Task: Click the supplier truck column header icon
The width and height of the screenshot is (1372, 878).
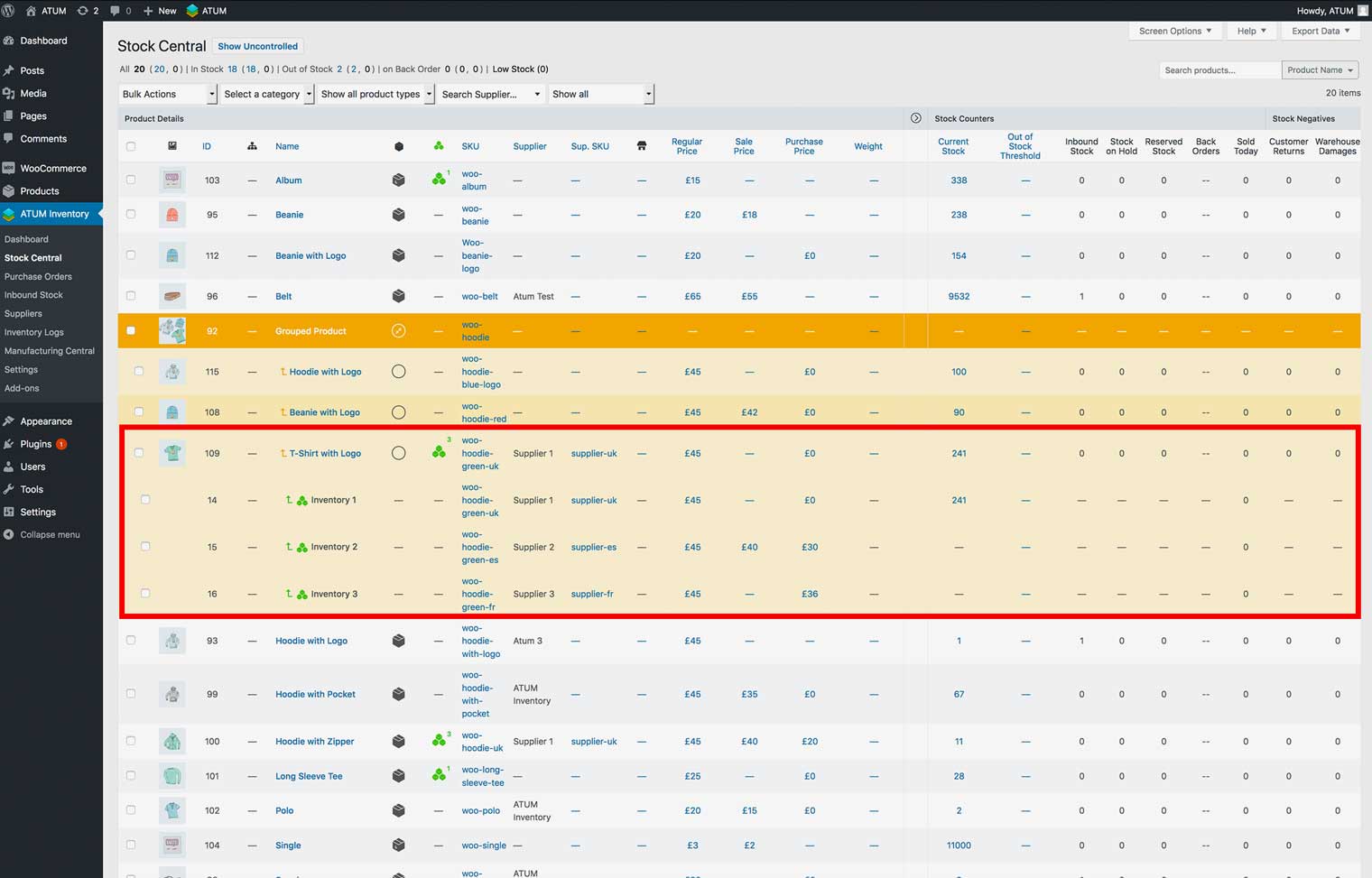Action: pos(642,146)
